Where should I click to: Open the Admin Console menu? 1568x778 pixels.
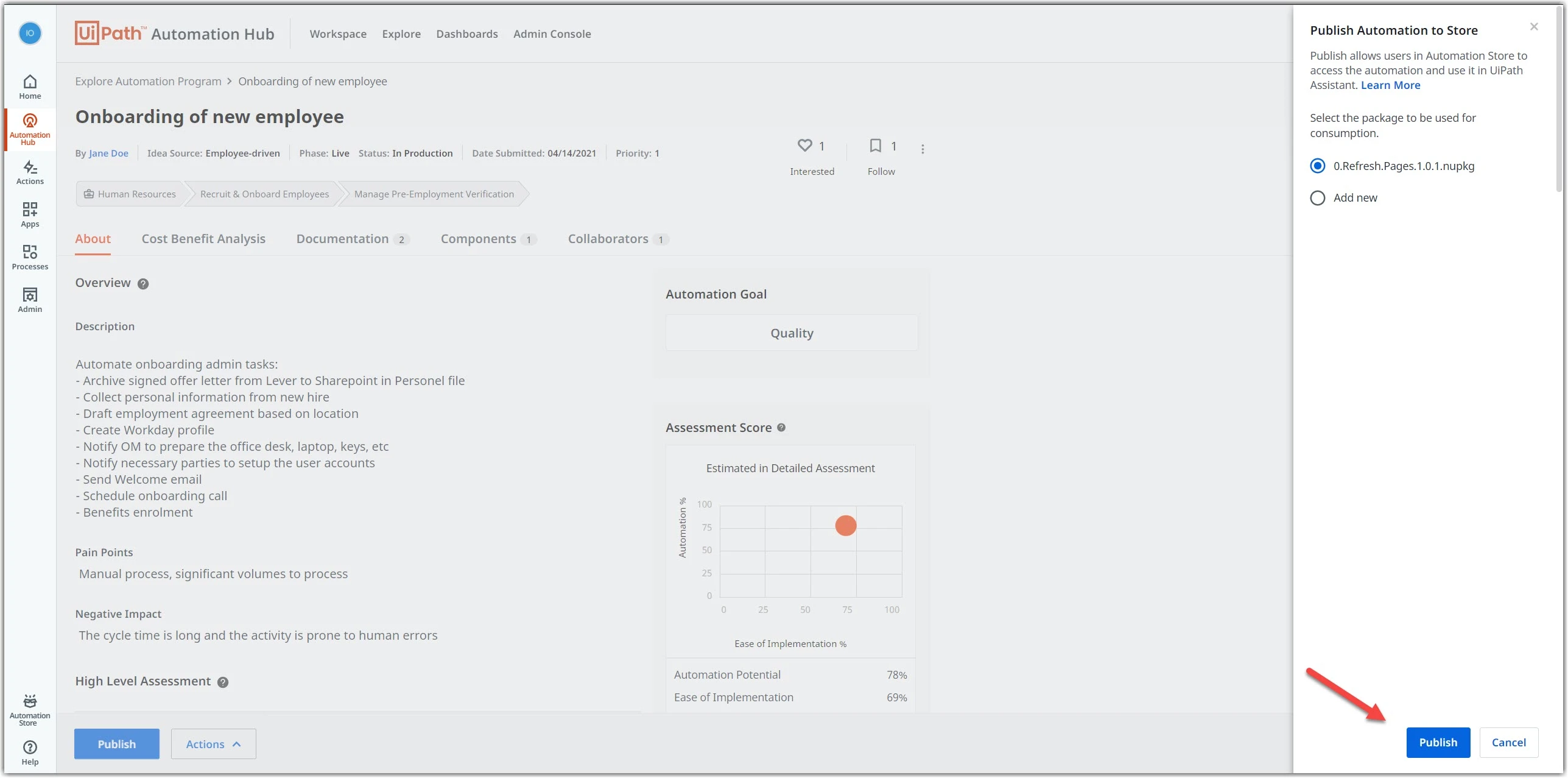[552, 34]
